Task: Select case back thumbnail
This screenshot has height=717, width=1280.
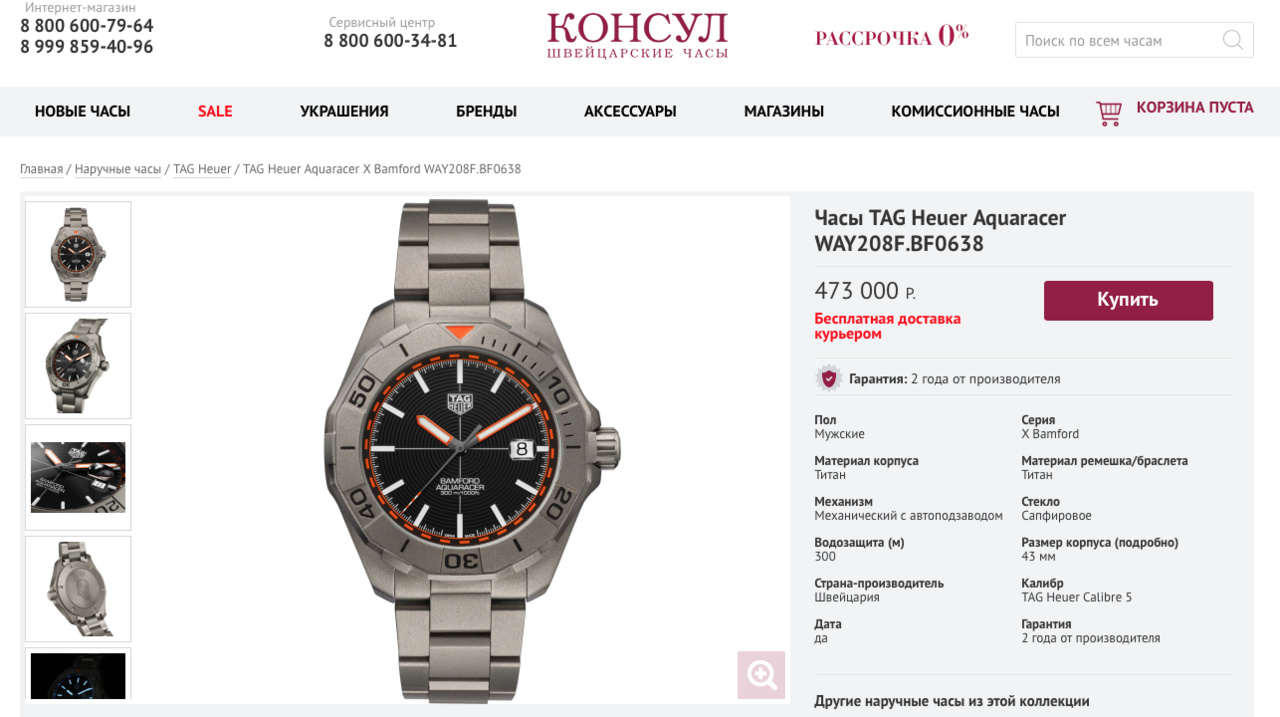Action: [x=78, y=589]
